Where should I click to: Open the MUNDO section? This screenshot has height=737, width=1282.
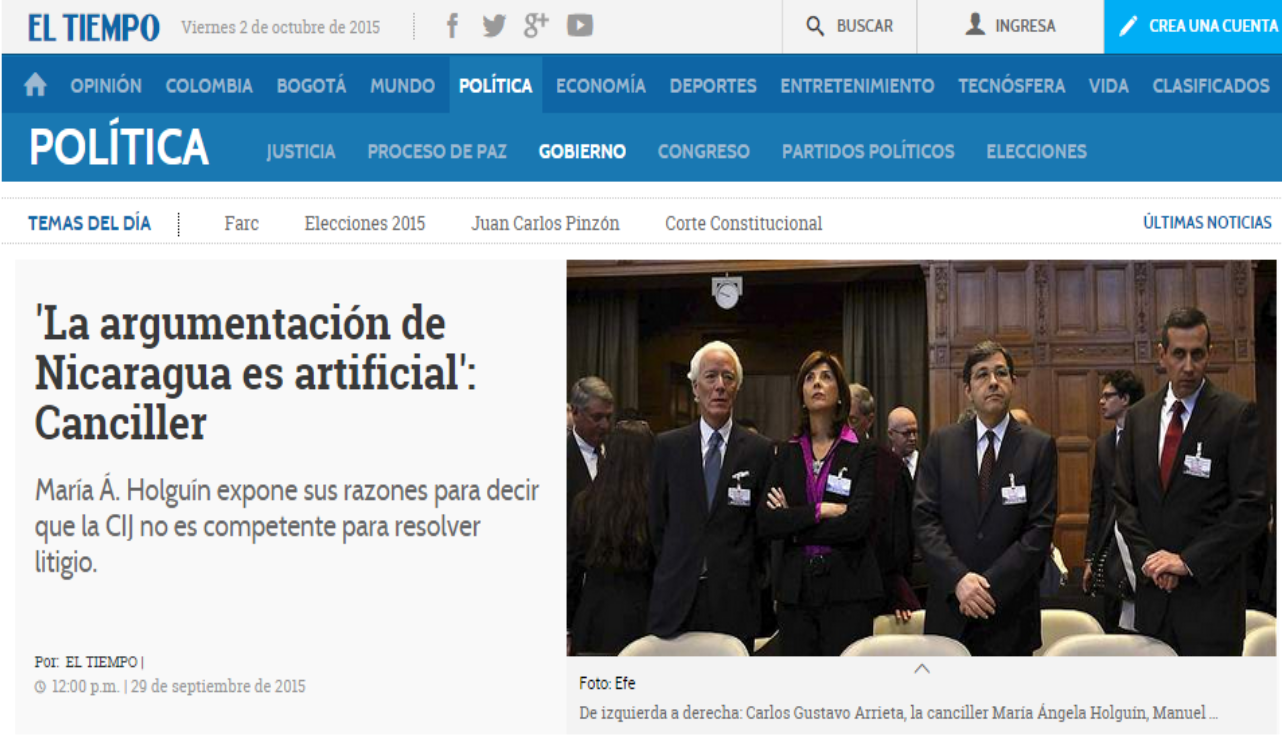[402, 86]
